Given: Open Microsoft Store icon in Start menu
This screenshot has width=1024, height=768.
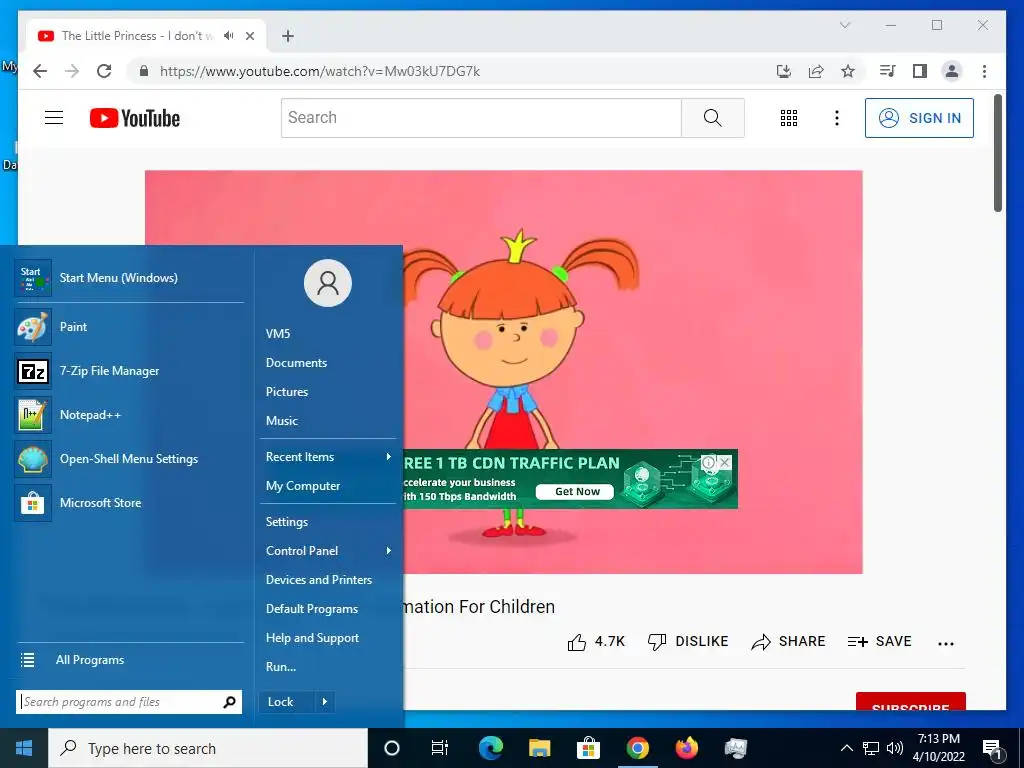Looking at the screenshot, I should pyautogui.click(x=33, y=503).
